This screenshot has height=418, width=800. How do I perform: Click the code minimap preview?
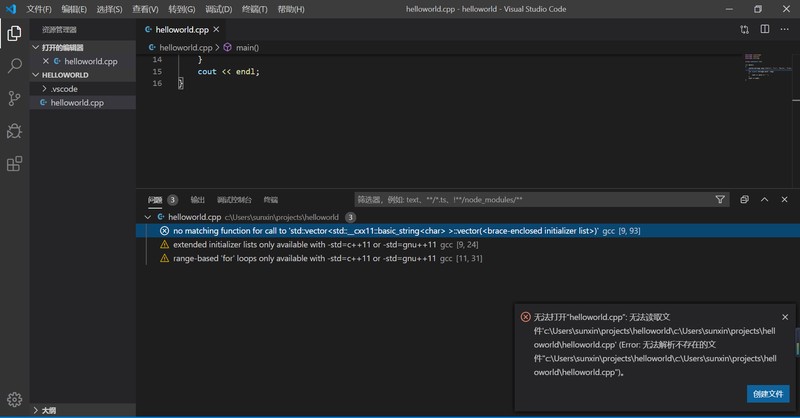click(x=767, y=66)
